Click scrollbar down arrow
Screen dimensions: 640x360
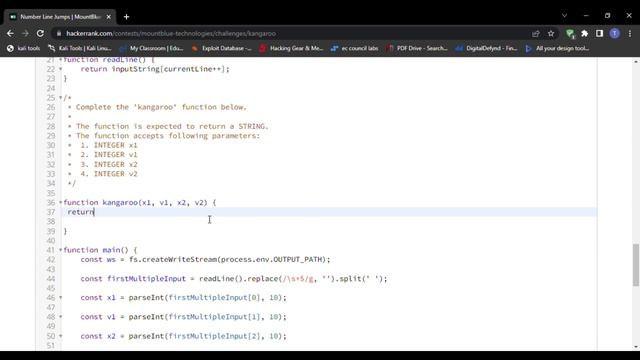pyautogui.click(x=636, y=347)
